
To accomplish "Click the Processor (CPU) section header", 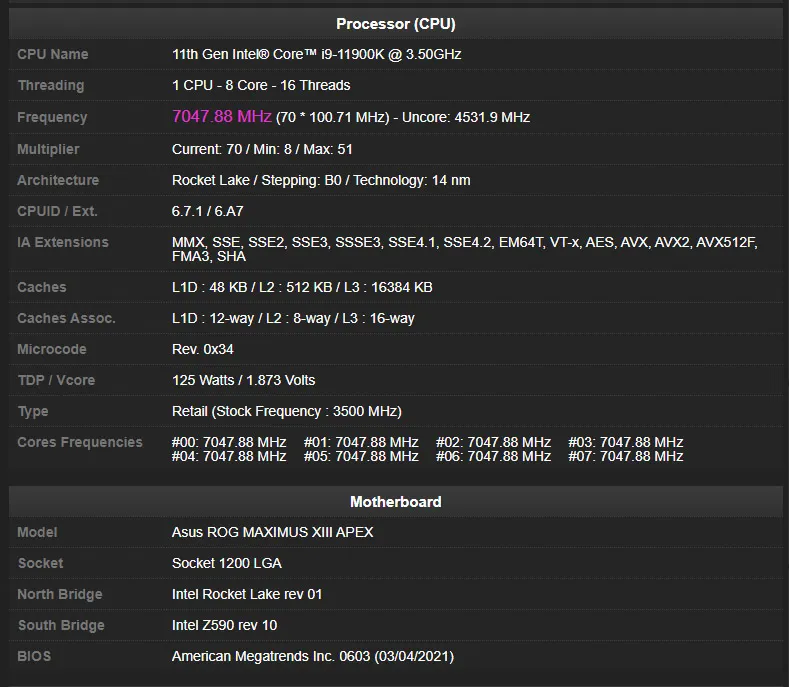I will [396, 24].
